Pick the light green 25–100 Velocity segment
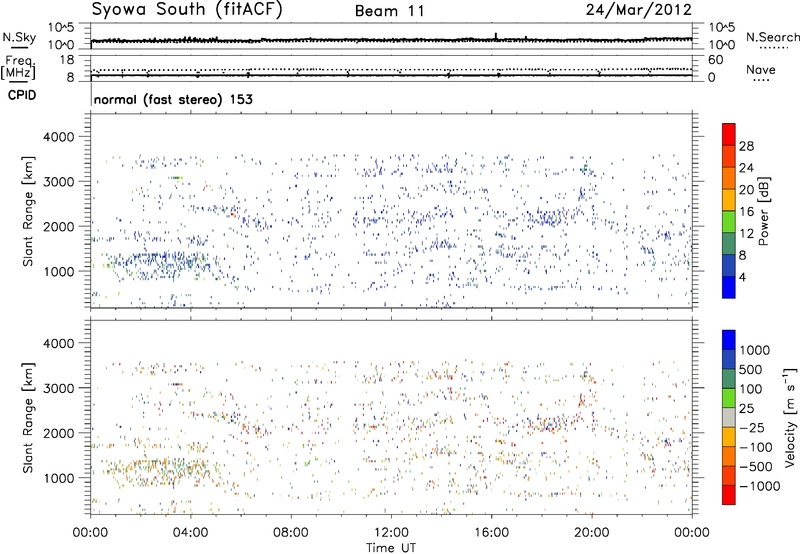This screenshot has height=554, width=800. click(729, 398)
